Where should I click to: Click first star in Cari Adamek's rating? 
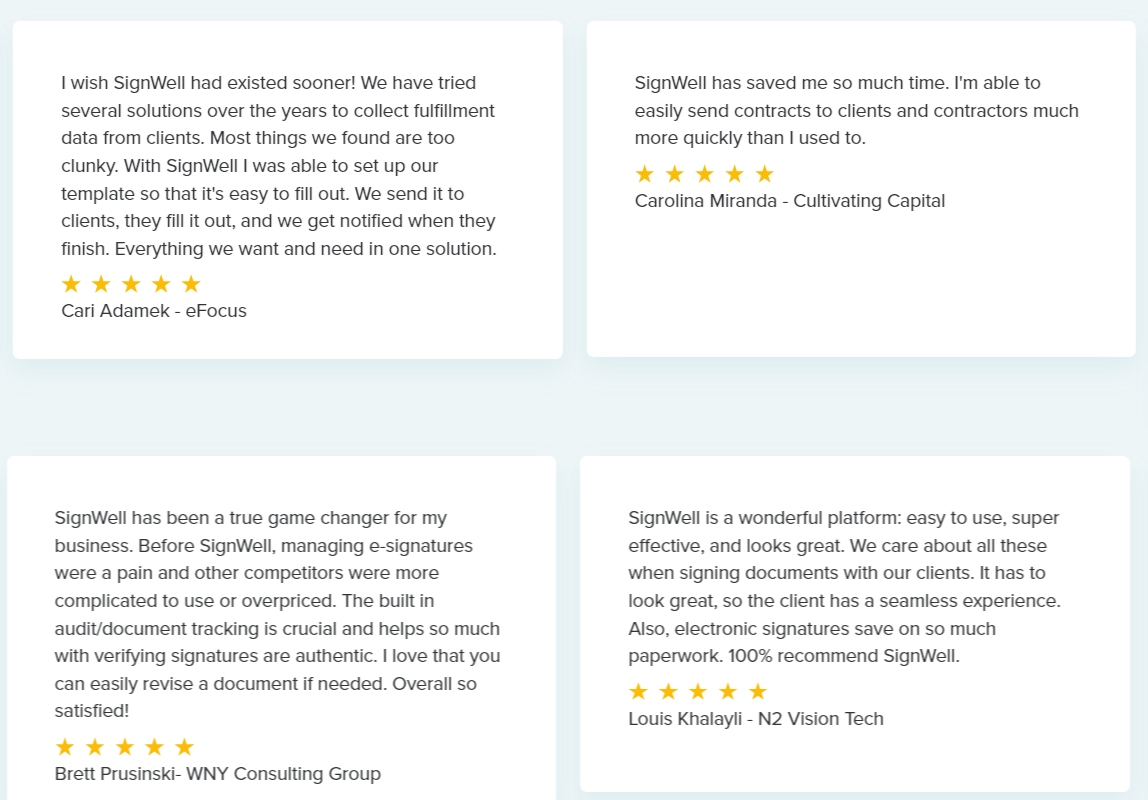pyautogui.click(x=71, y=284)
